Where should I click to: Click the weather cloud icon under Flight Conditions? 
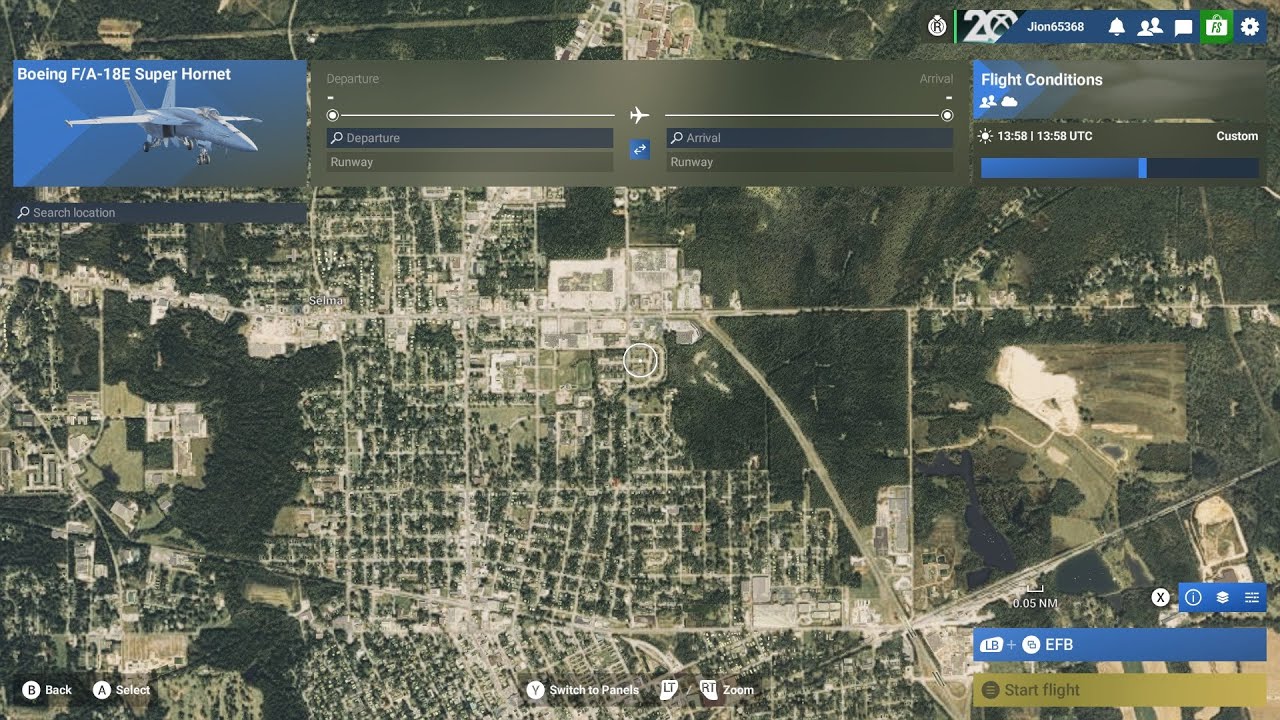pyautogui.click(x=1009, y=102)
